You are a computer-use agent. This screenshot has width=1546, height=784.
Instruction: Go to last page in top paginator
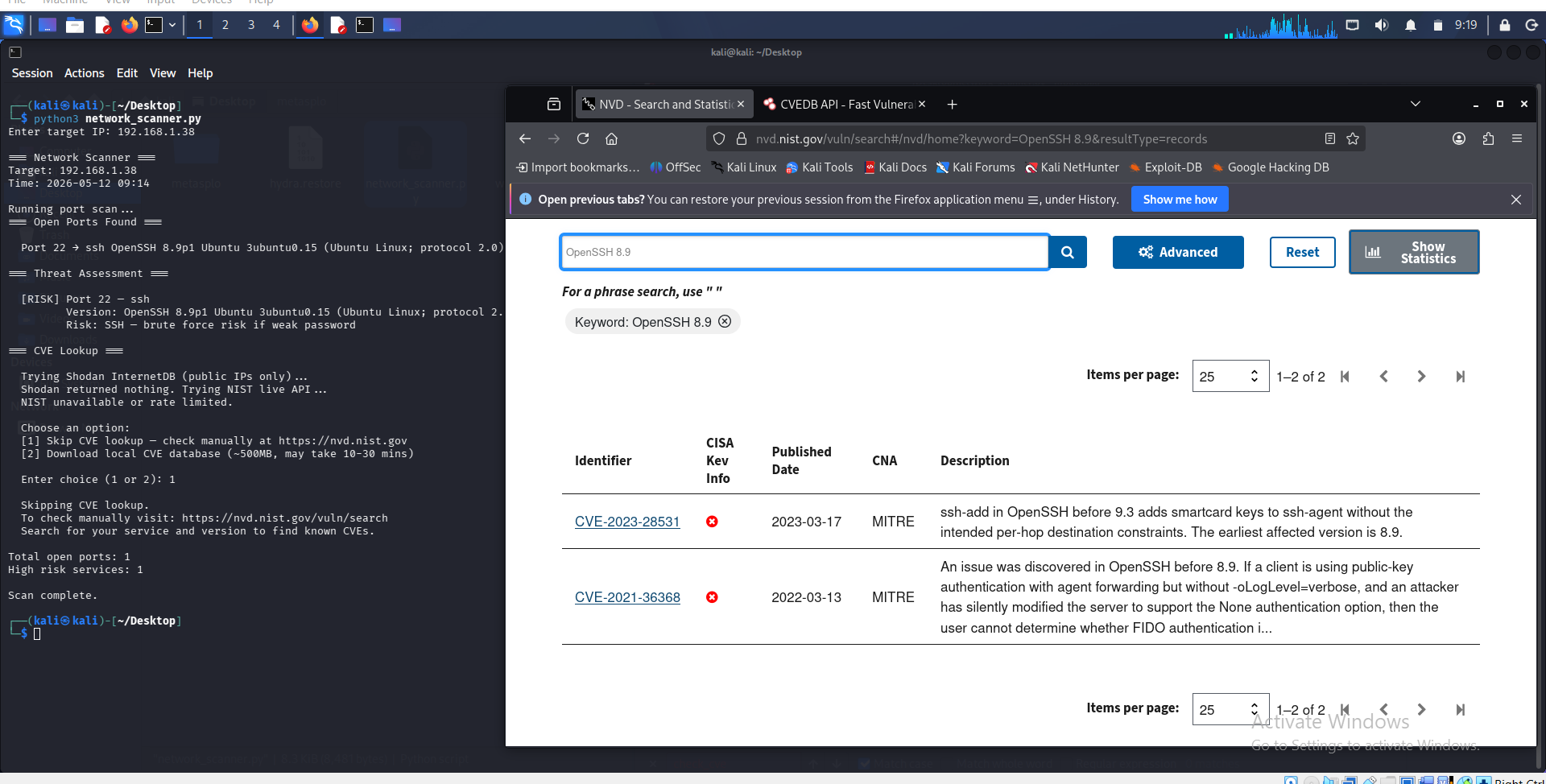point(1460,376)
